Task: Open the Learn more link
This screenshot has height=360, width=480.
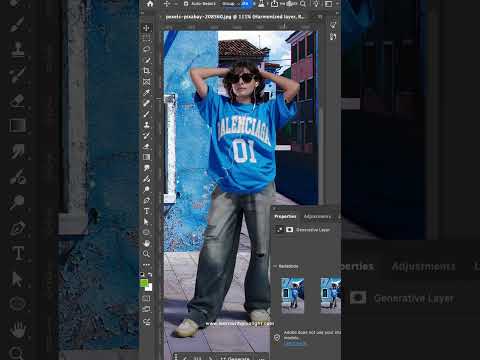Action: tap(295, 343)
